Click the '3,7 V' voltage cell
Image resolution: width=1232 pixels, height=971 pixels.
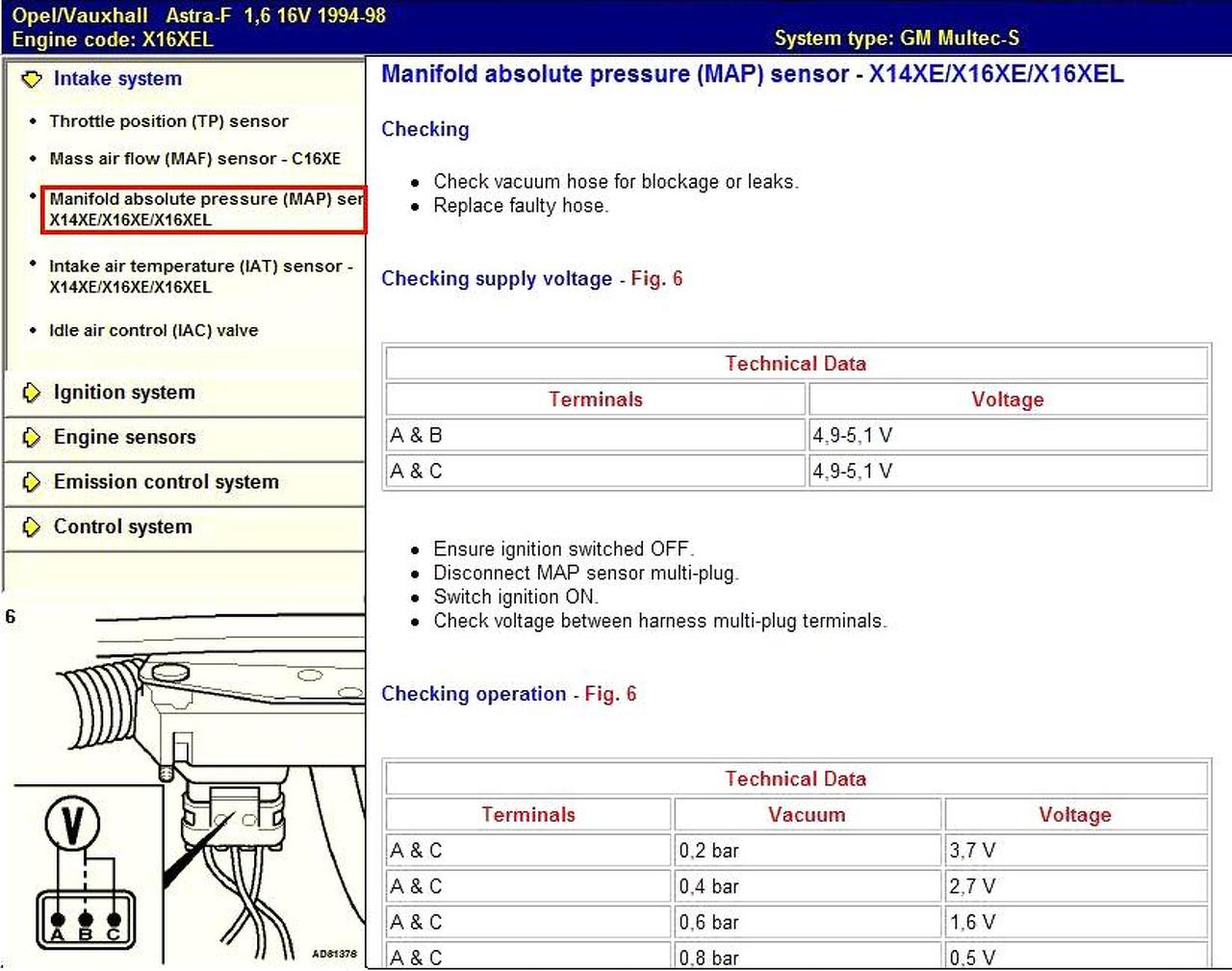click(x=1075, y=851)
